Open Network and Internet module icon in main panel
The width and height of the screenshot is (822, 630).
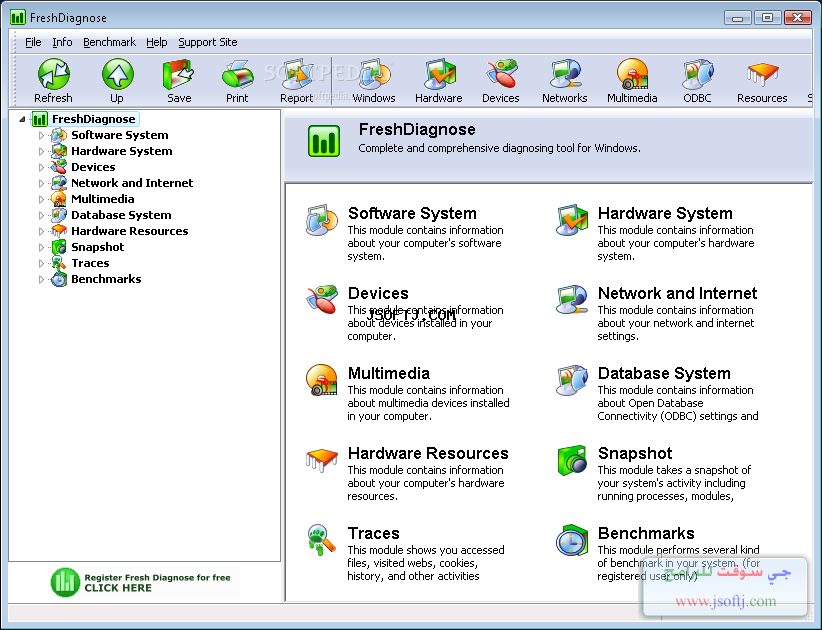[572, 300]
